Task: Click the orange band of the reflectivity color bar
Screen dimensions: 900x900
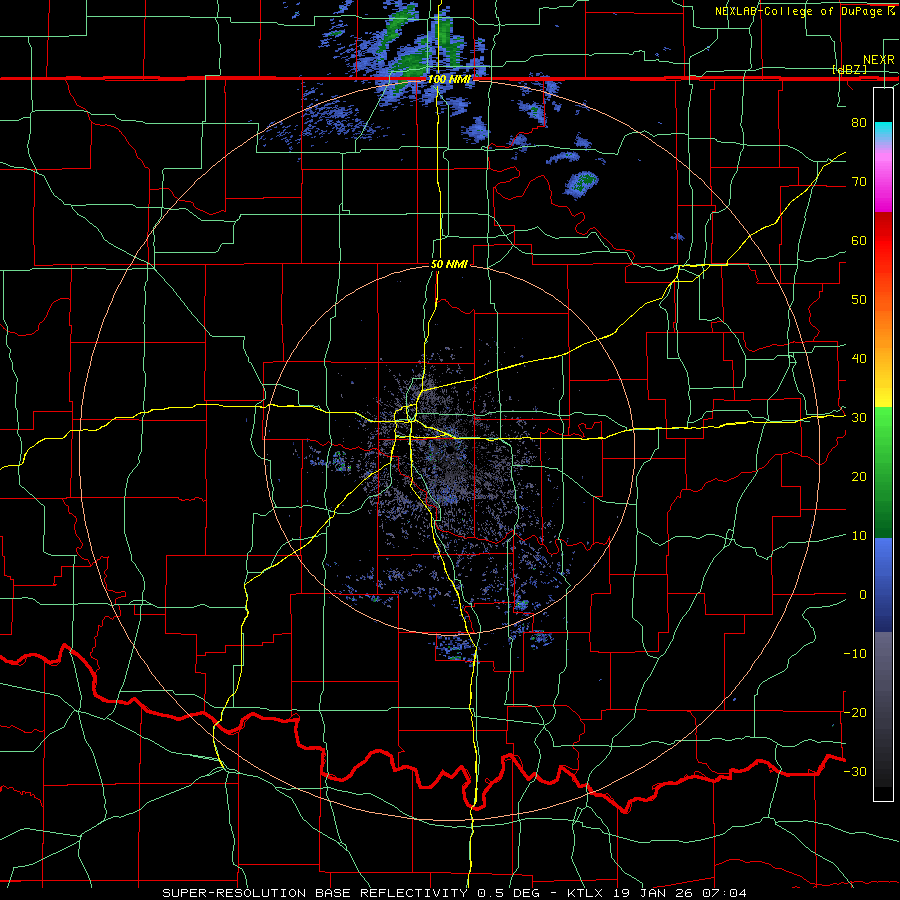Action: click(883, 321)
